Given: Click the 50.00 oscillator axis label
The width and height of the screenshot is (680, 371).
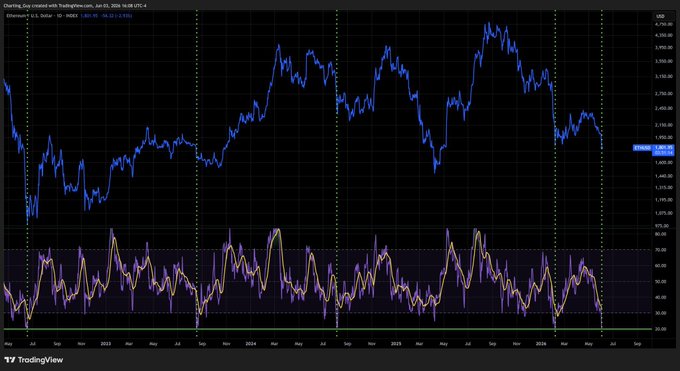Looking at the screenshot, I should pos(661,282).
